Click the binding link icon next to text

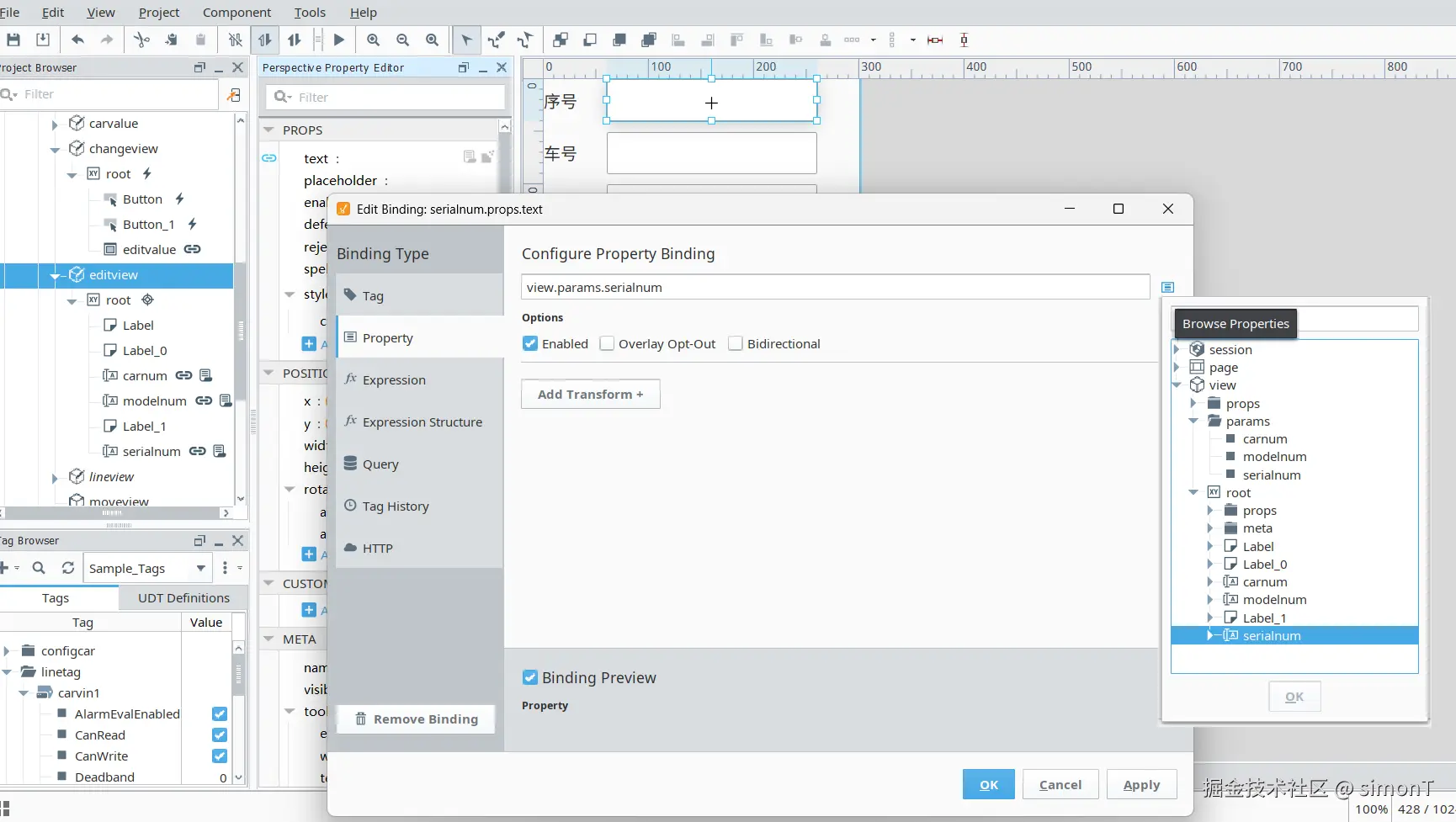pos(269,158)
